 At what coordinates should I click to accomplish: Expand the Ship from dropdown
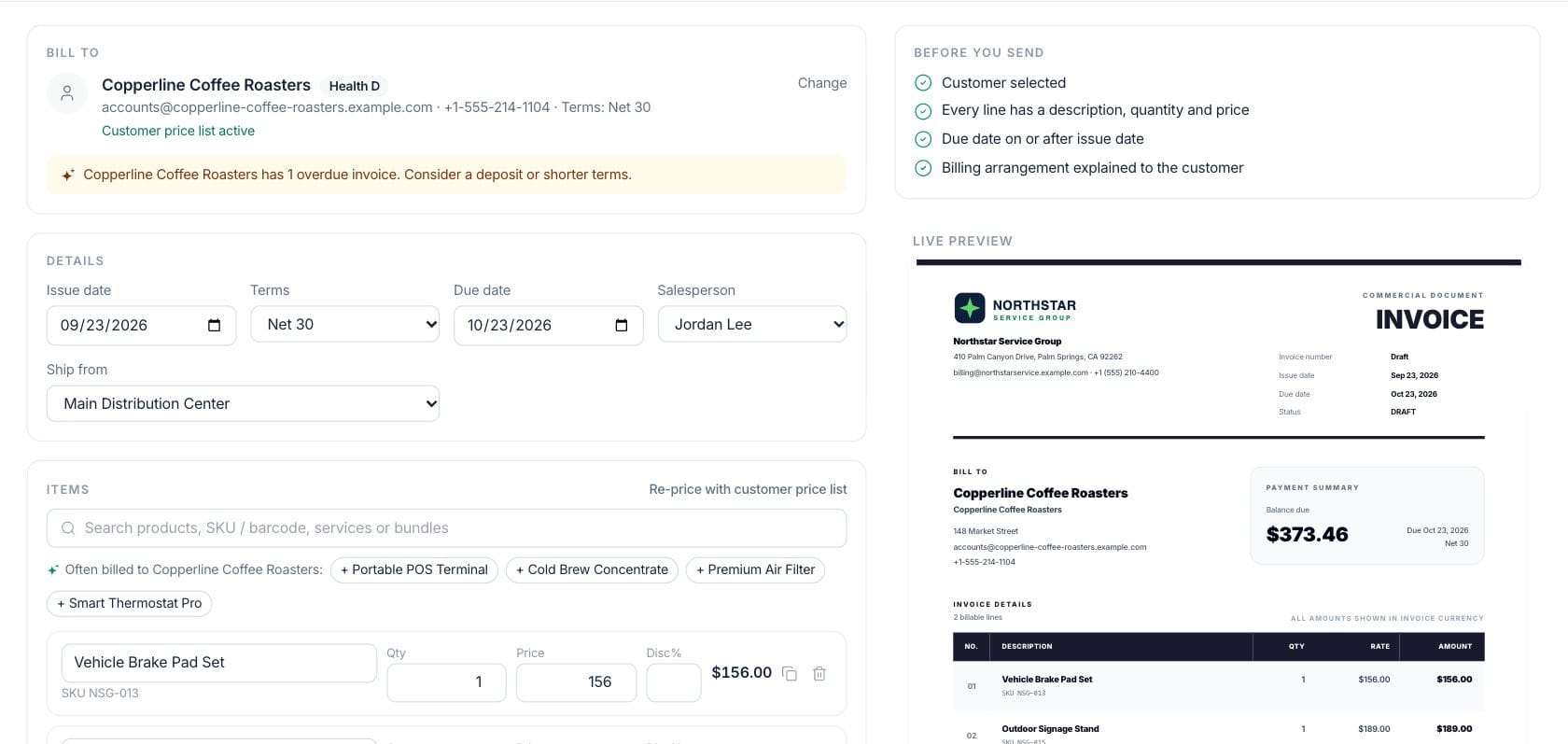[243, 403]
